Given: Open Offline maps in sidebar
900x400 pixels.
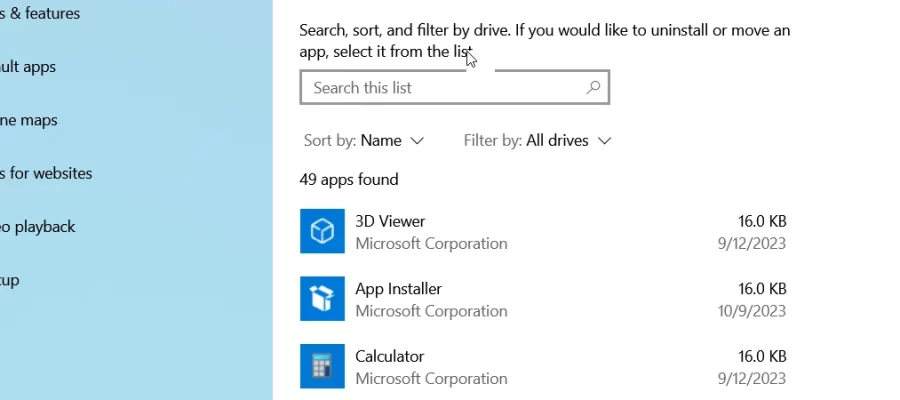Looking at the screenshot, I should 29,120.
